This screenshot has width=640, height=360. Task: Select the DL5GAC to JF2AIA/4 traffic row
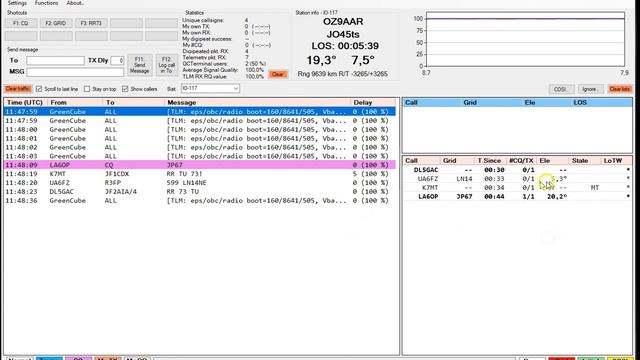point(200,192)
